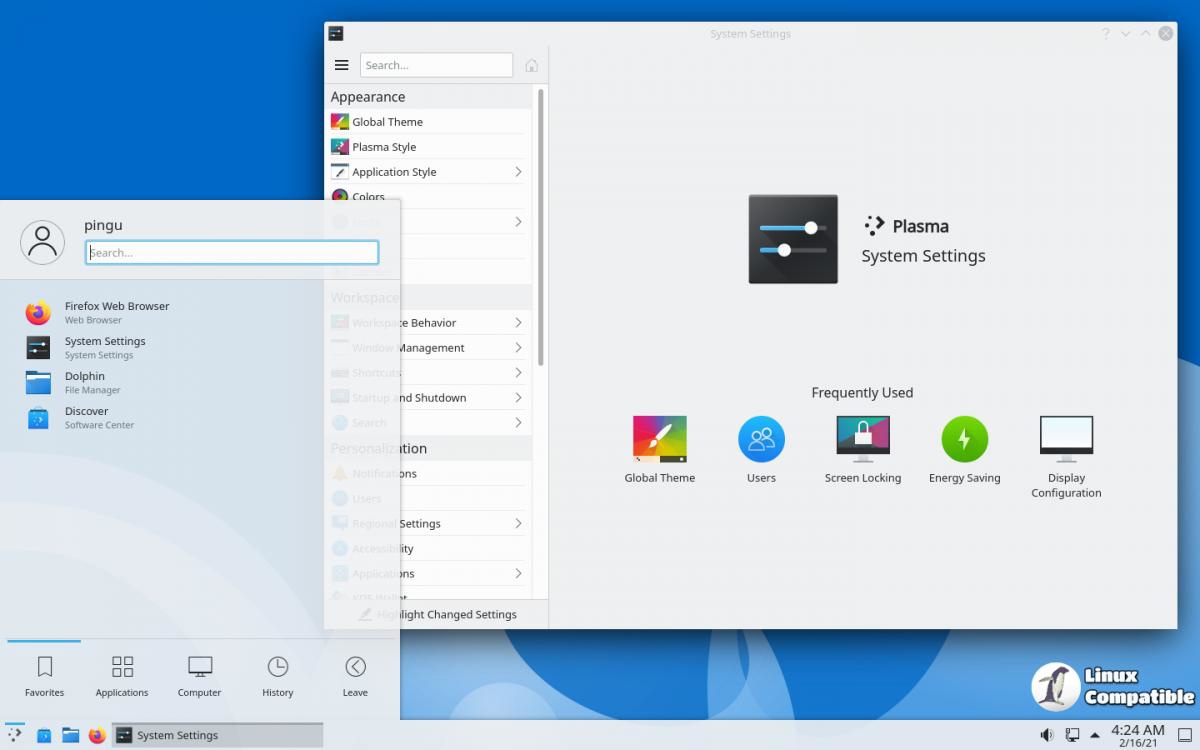Open Display Configuration icon
Viewport: 1200px width, 750px height.
1066,457
